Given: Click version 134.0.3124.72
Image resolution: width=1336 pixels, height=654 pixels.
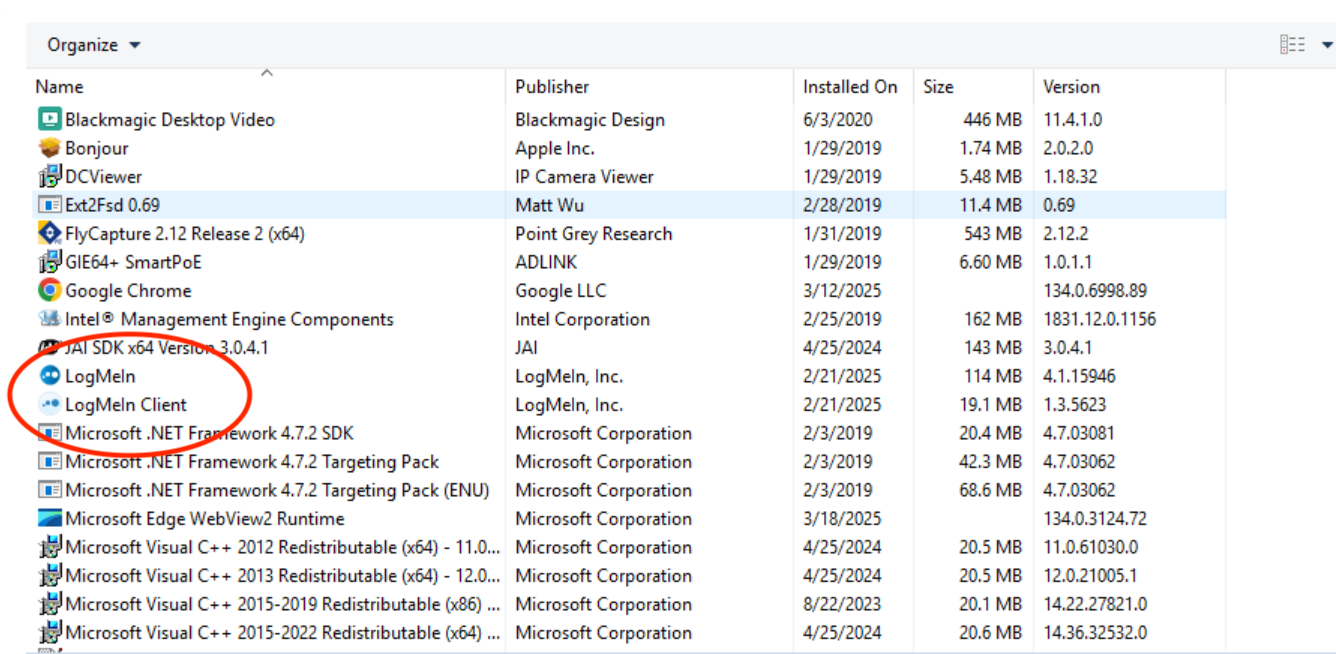Looking at the screenshot, I should [1095, 519].
